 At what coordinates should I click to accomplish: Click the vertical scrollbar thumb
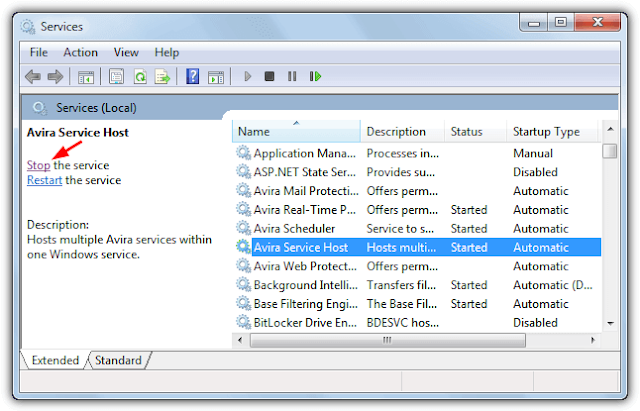tap(610, 151)
